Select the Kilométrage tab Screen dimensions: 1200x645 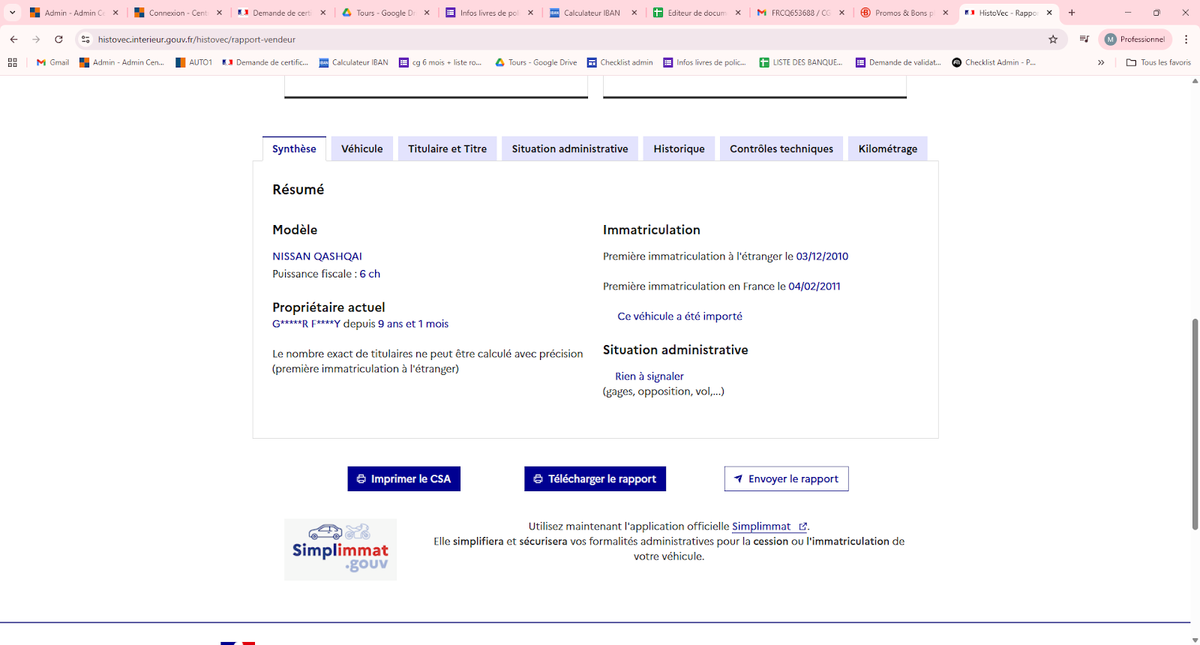[x=887, y=149]
